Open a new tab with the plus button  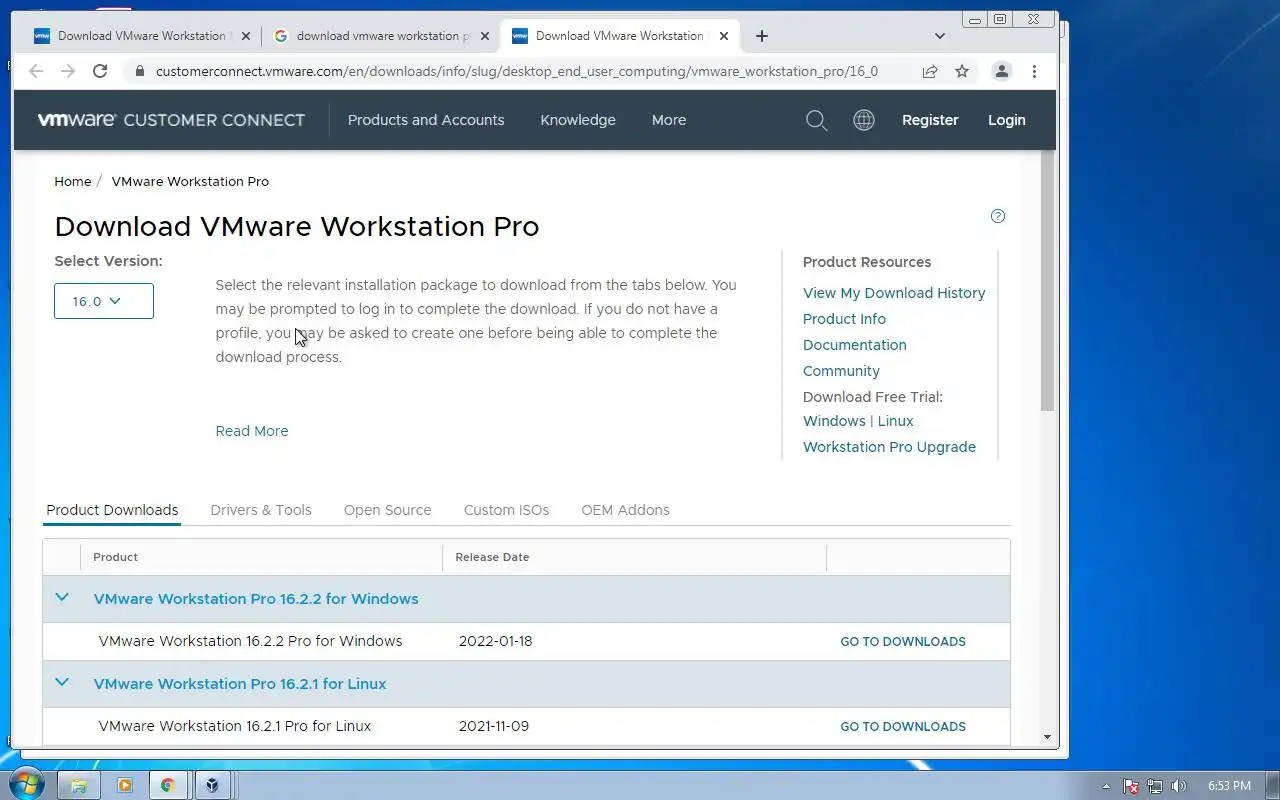[762, 36]
